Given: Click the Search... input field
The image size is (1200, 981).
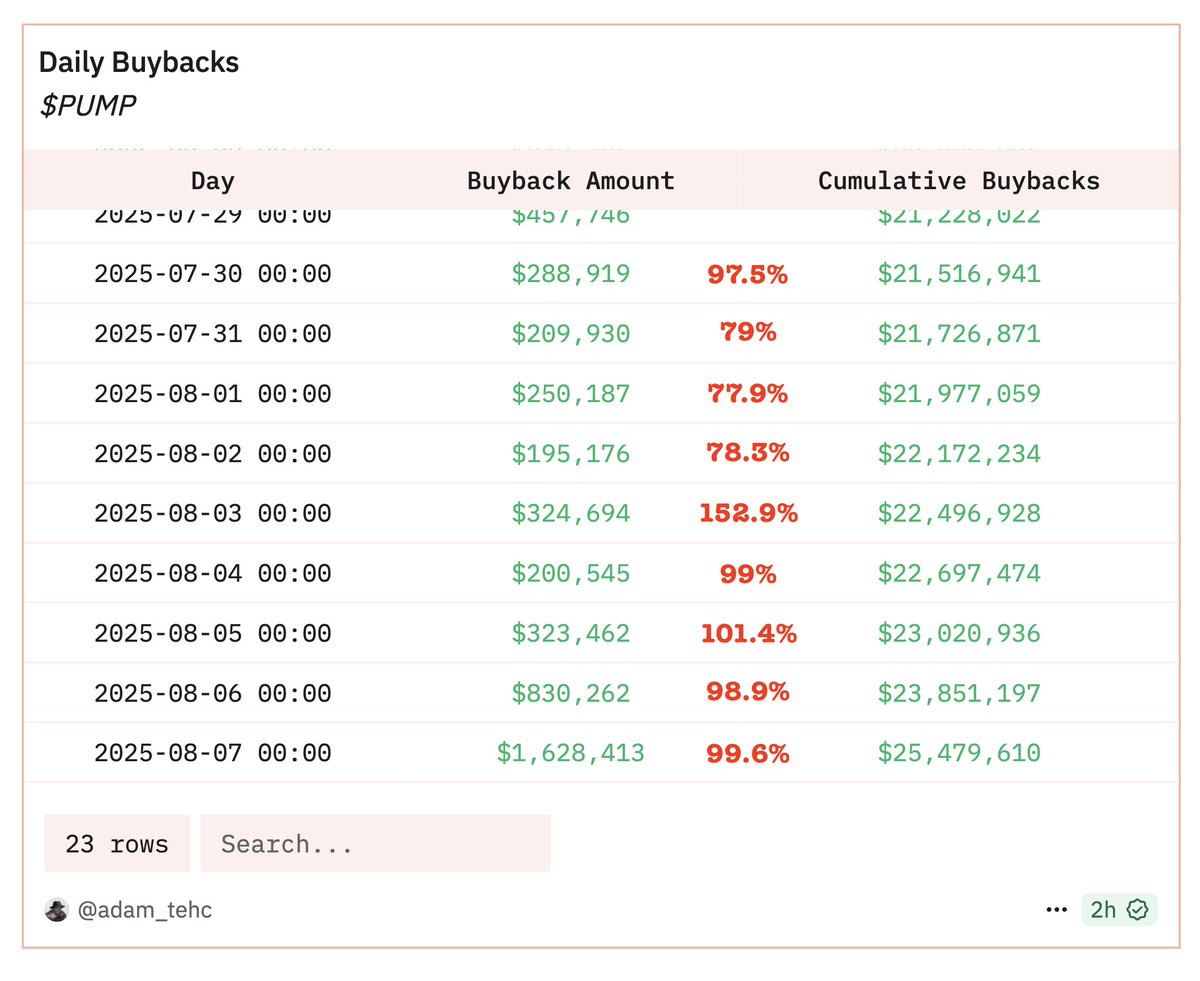Looking at the screenshot, I should [x=375, y=844].
